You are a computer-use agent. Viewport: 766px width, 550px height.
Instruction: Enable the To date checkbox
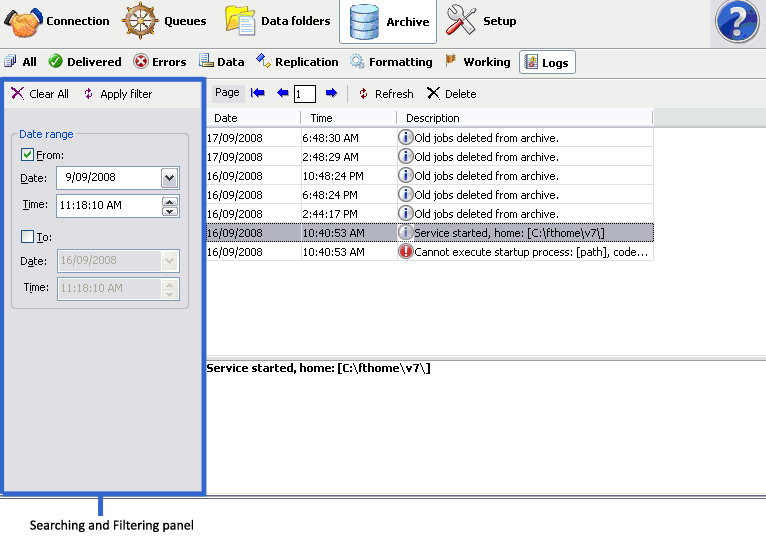point(28,237)
